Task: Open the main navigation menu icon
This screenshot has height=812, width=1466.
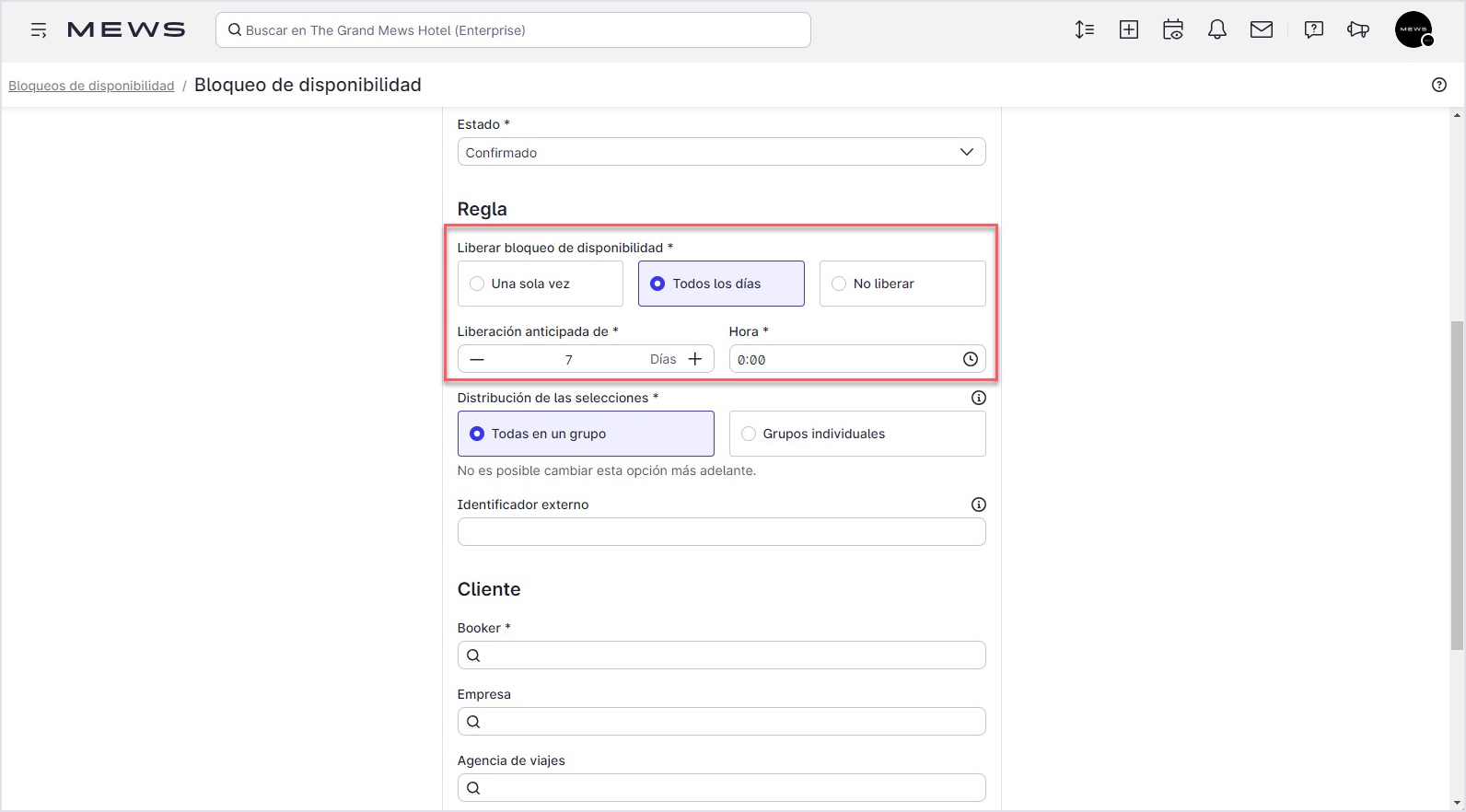Action: [x=39, y=30]
